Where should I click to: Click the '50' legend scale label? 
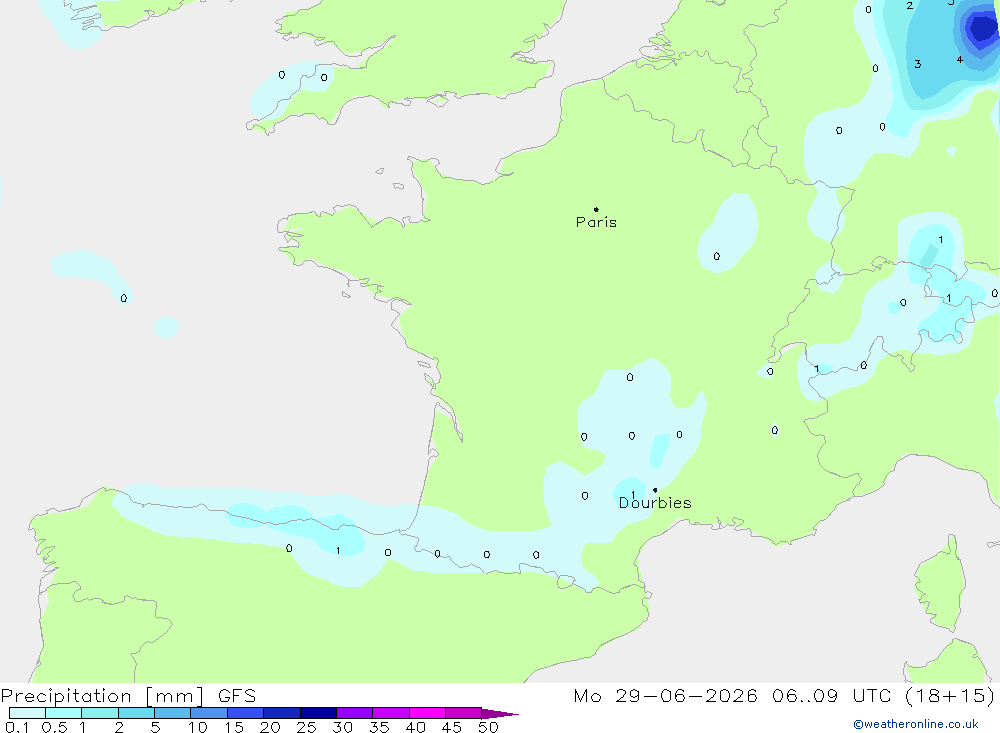[x=489, y=727]
